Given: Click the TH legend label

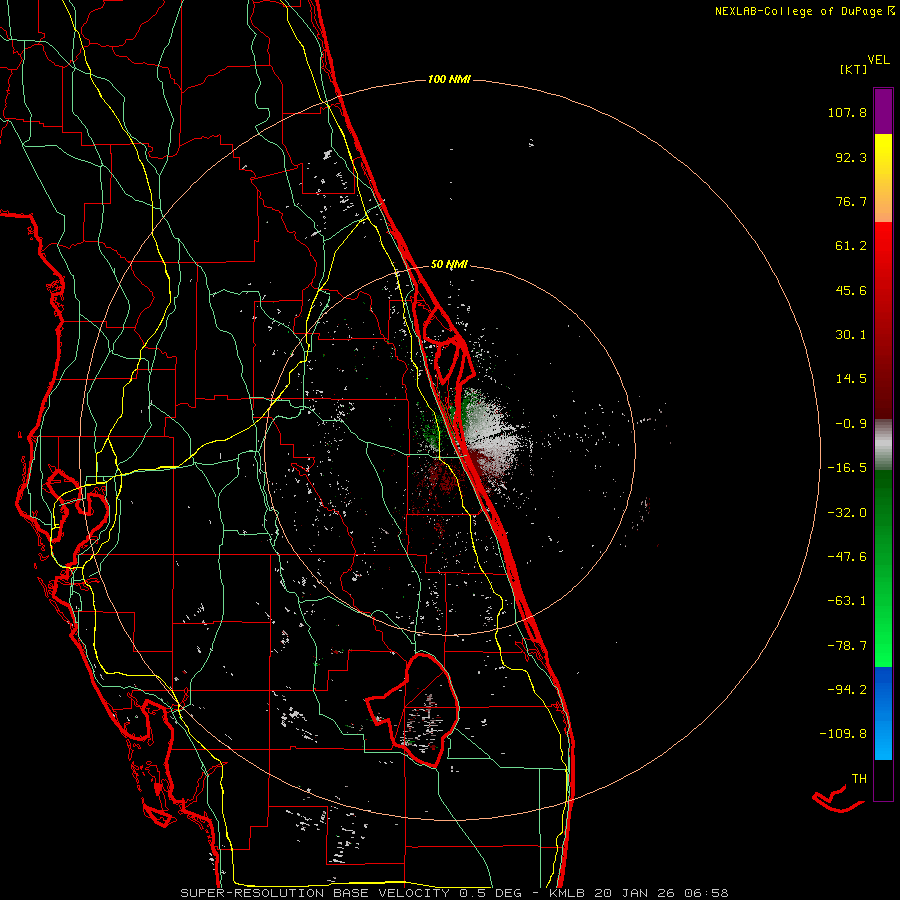Looking at the screenshot, I should 859,779.
